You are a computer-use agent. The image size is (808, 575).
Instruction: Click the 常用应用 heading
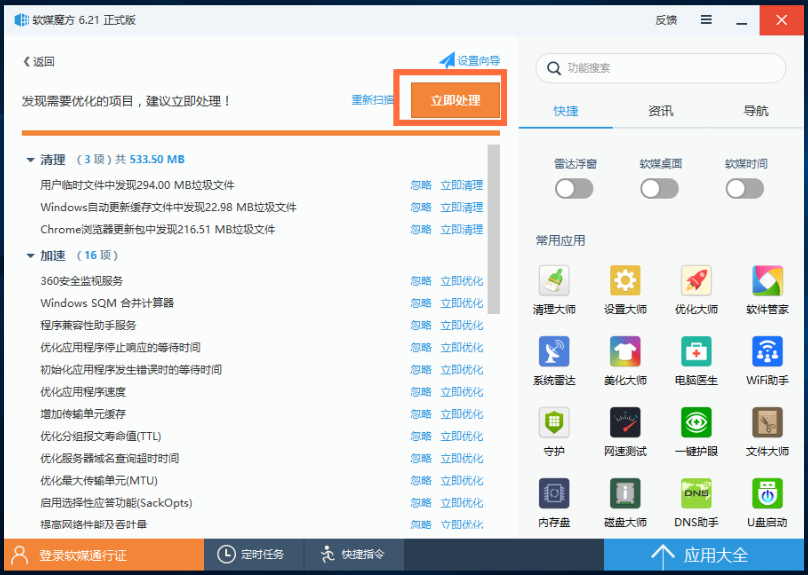pos(561,241)
